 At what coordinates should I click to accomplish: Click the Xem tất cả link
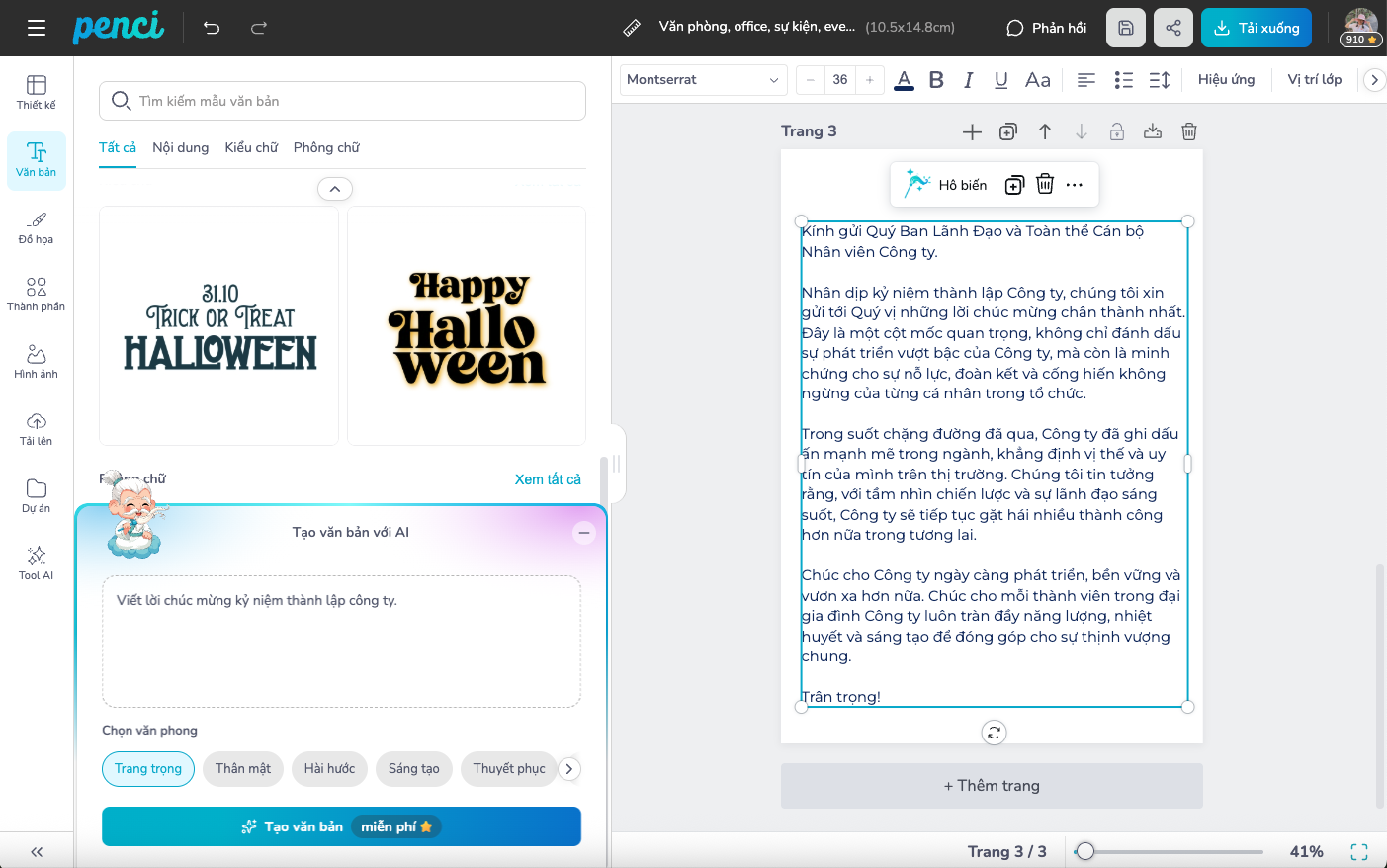pos(548,479)
